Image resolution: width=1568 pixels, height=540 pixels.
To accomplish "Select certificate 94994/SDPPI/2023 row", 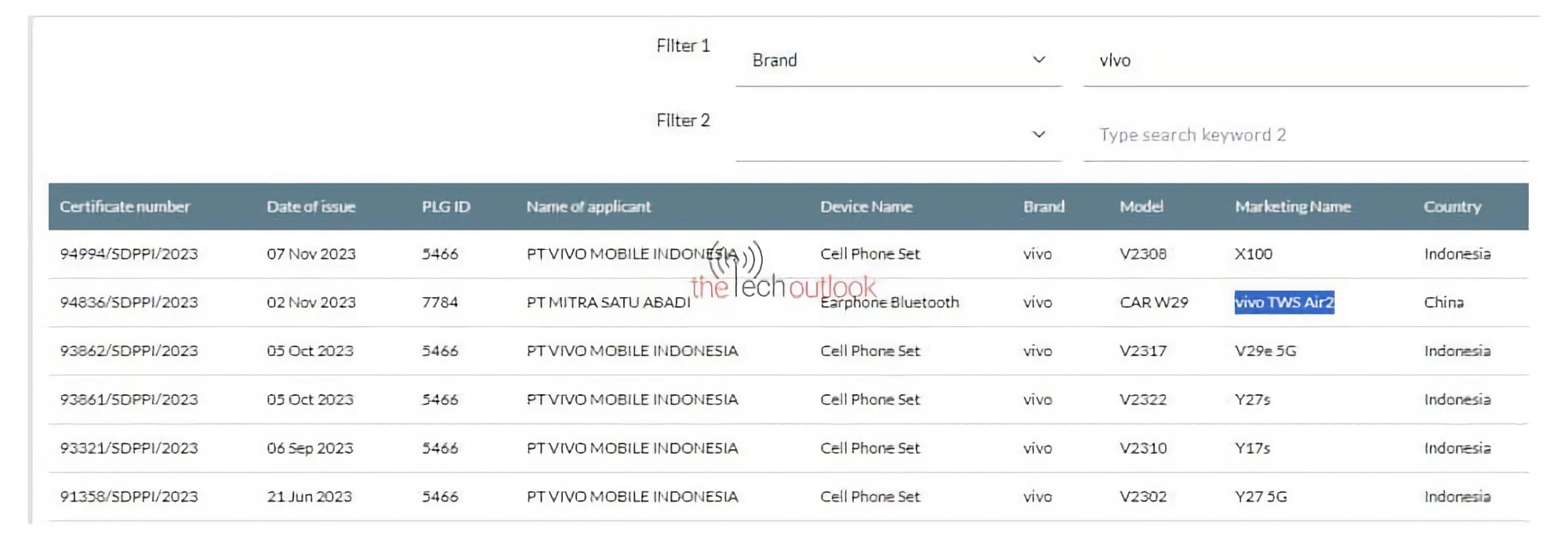I will point(129,254).
